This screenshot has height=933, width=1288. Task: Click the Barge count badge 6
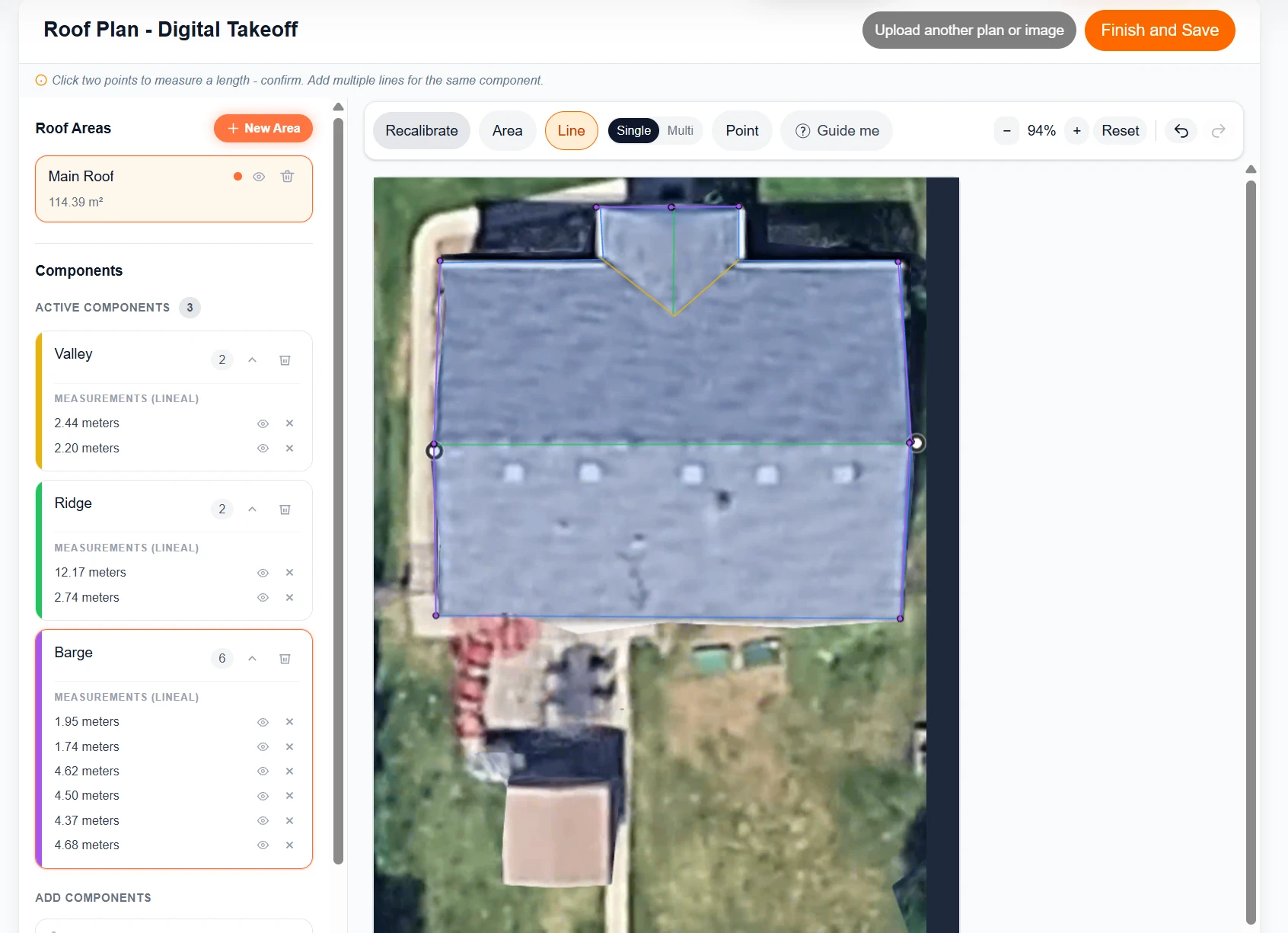pos(222,659)
